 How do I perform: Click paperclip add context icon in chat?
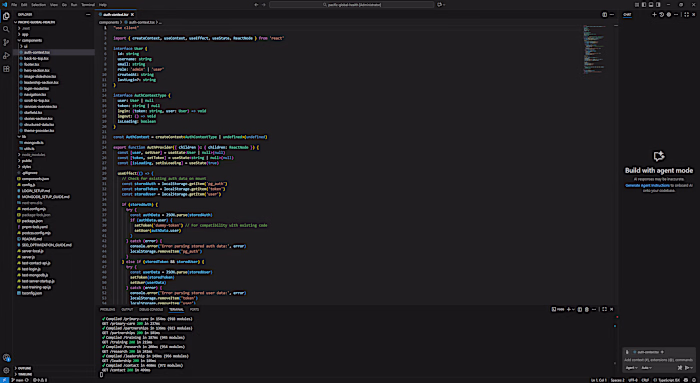click(x=627, y=352)
